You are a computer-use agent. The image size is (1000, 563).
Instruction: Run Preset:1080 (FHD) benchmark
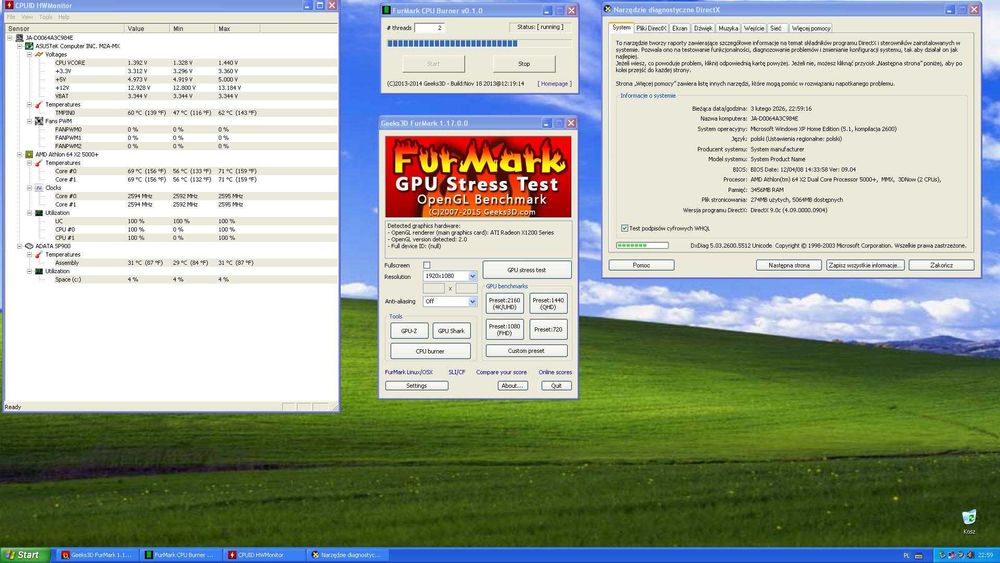[x=504, y=330]
